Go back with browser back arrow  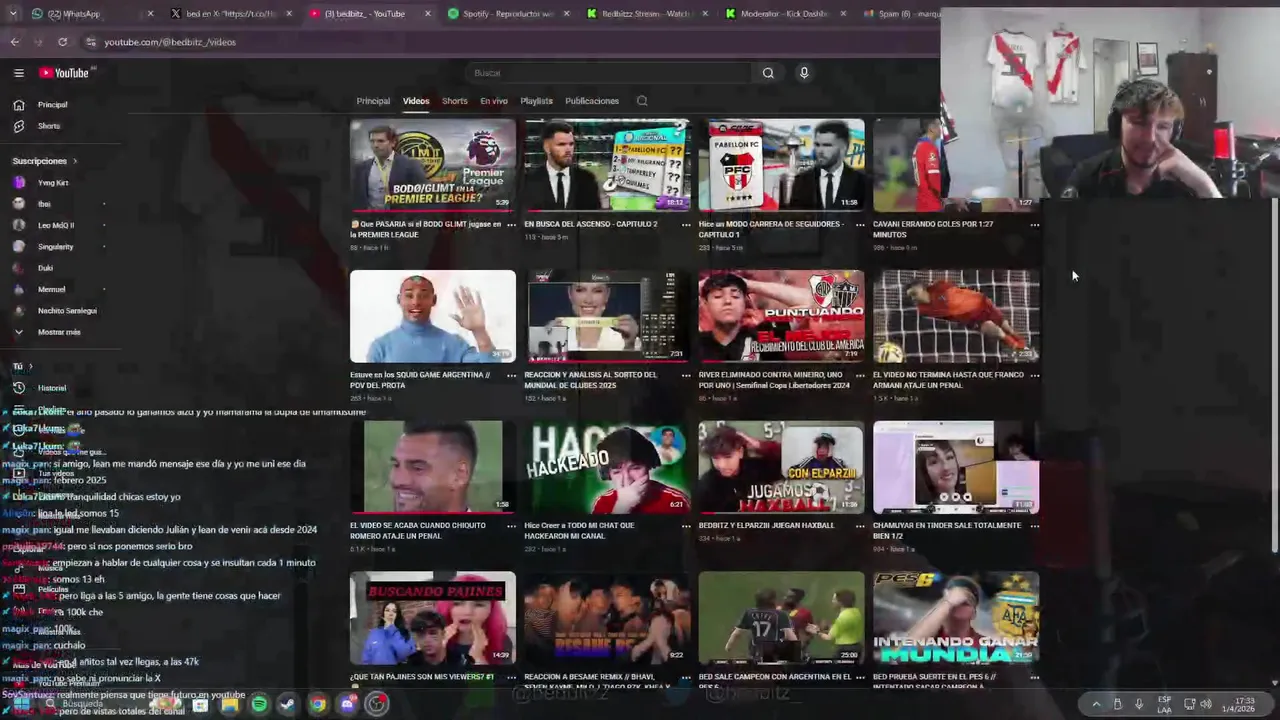click(x=15, y=42)
